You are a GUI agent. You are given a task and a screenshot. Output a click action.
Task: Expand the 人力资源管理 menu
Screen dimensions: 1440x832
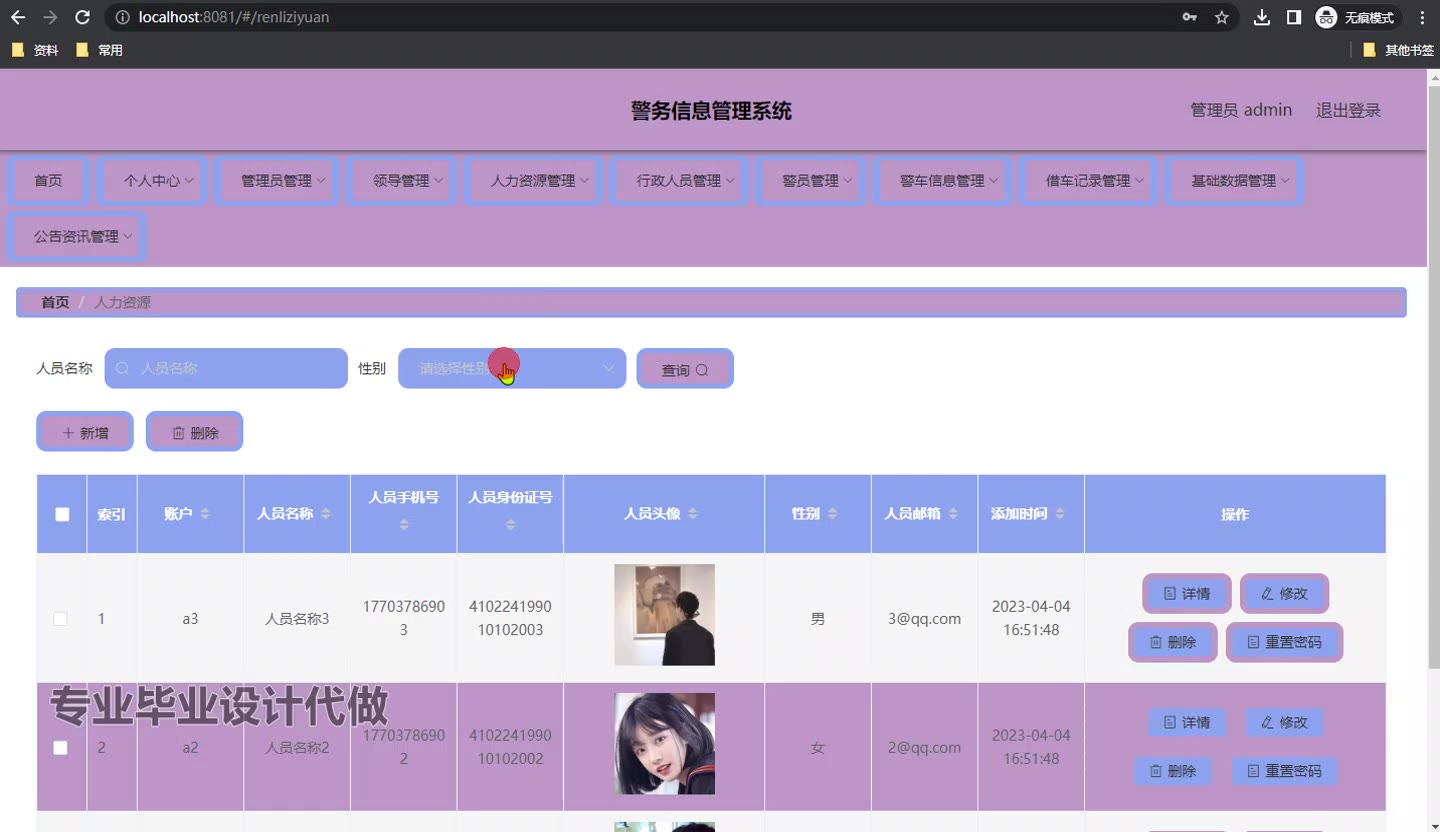[533, 181]
